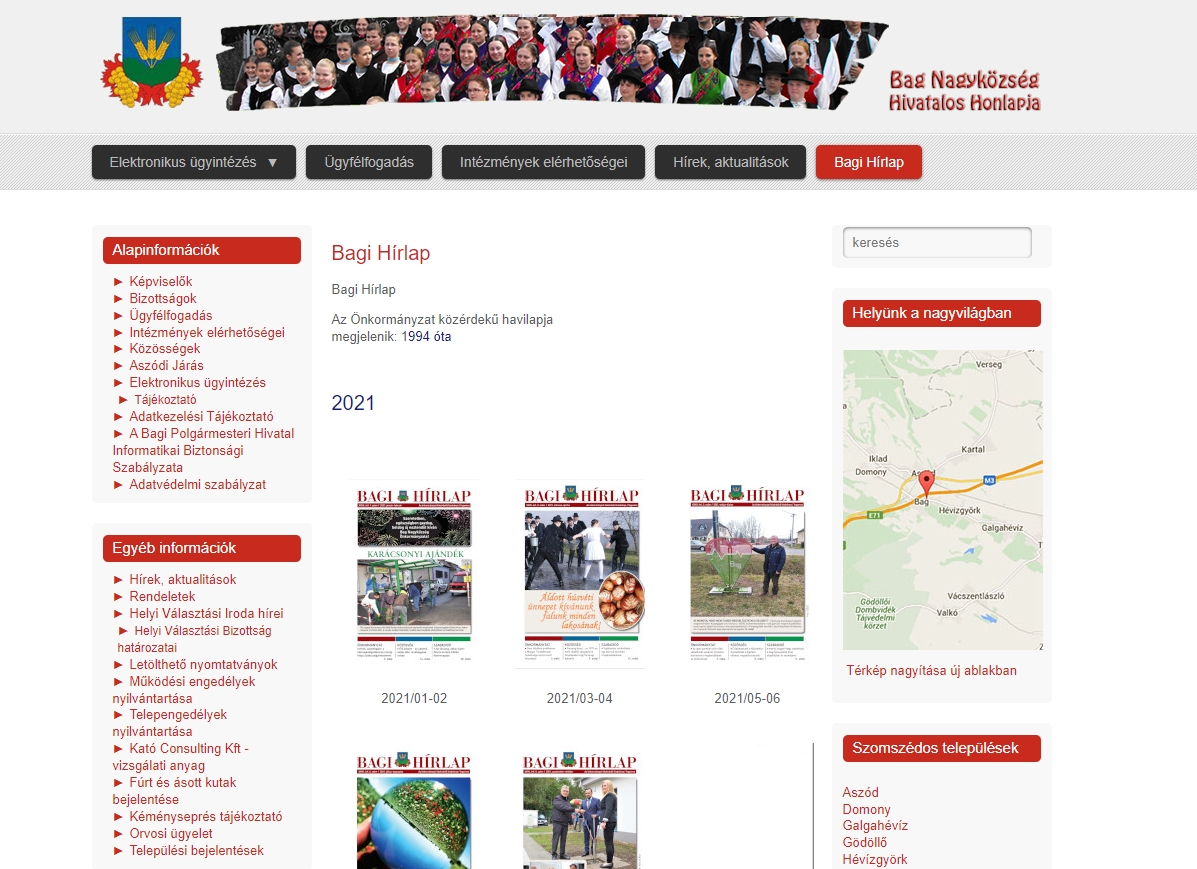Open the Bizottságok link

(163, 298)
